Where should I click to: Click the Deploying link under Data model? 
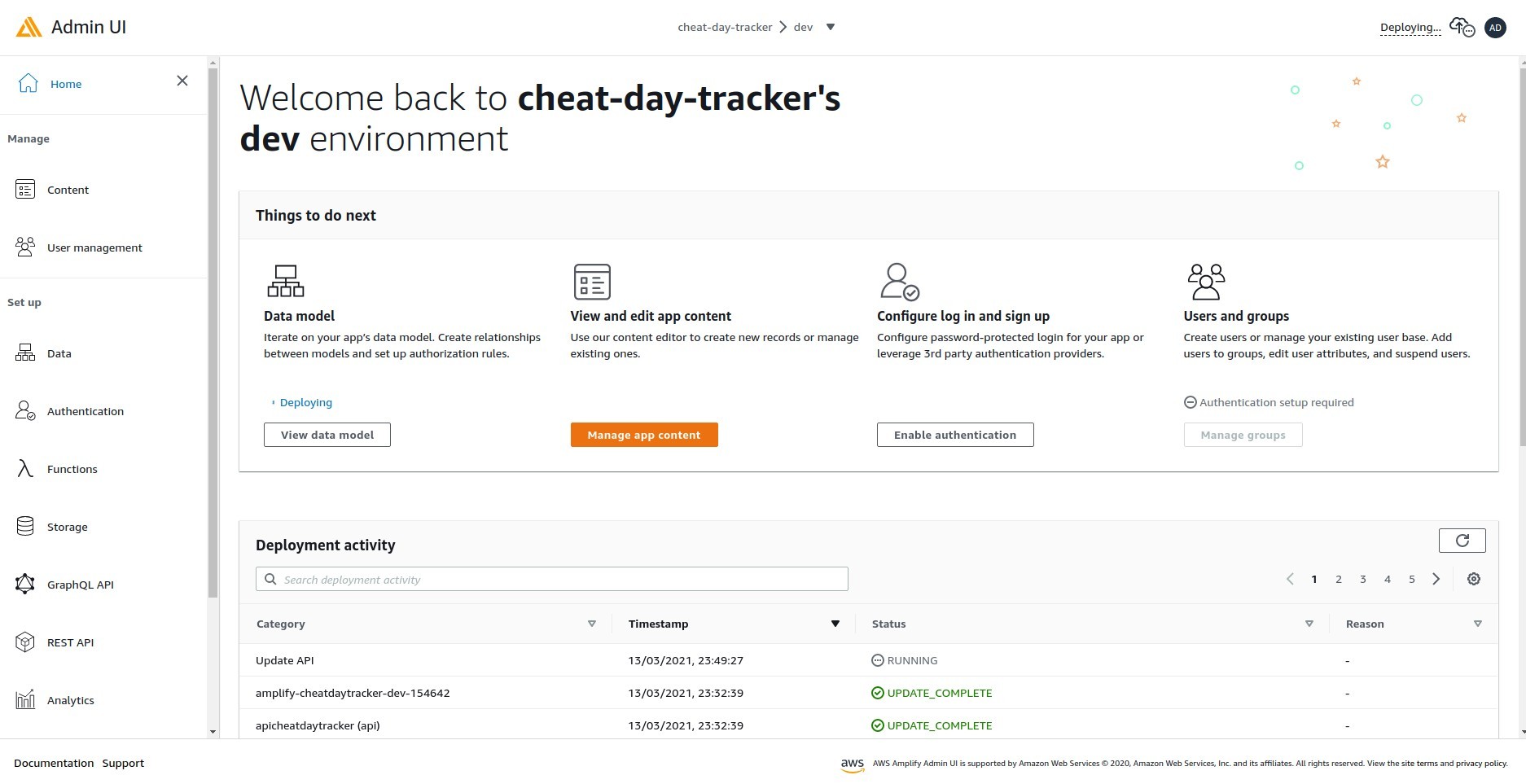306,402
